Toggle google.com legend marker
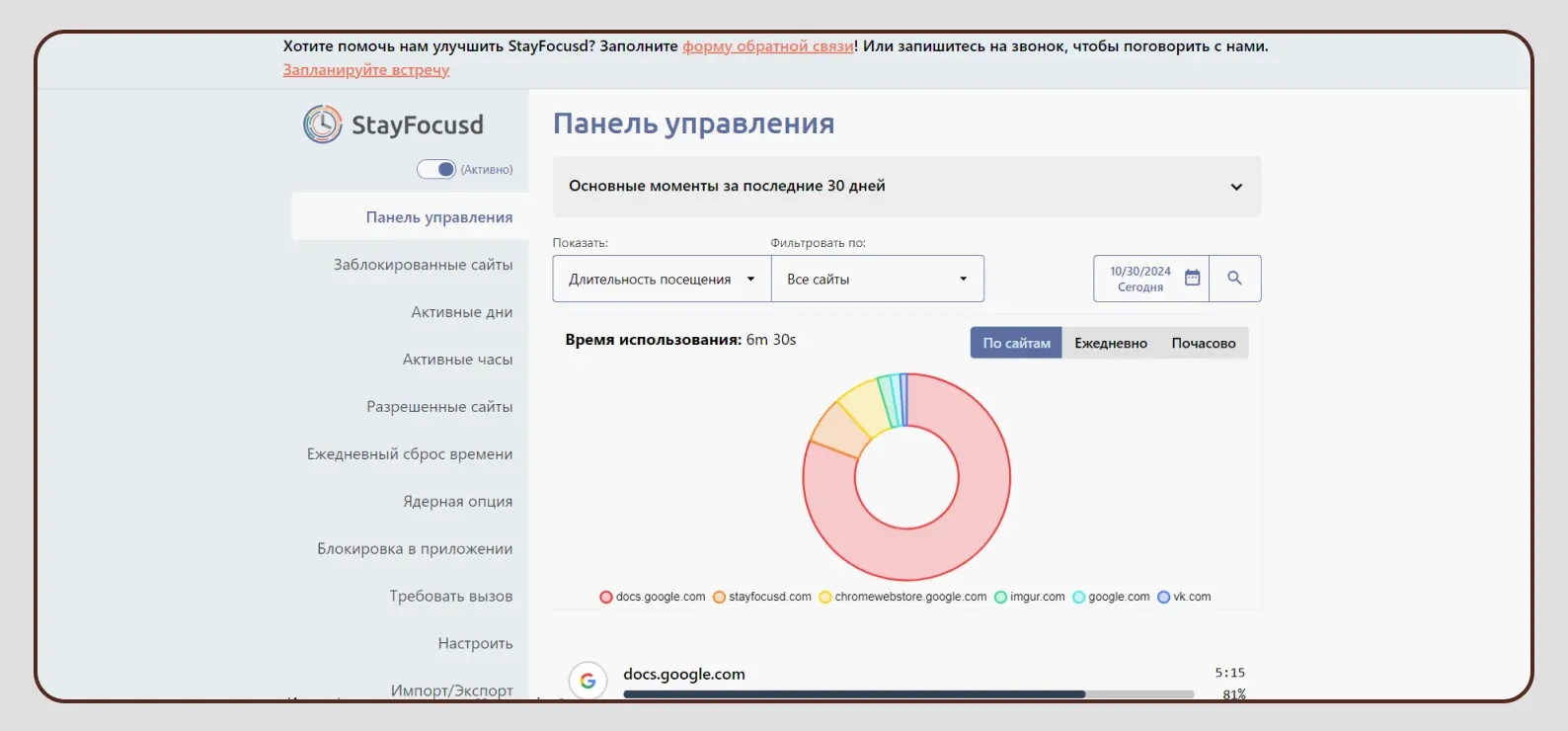The image size is (1568, 731). [x=1079, y=597]
